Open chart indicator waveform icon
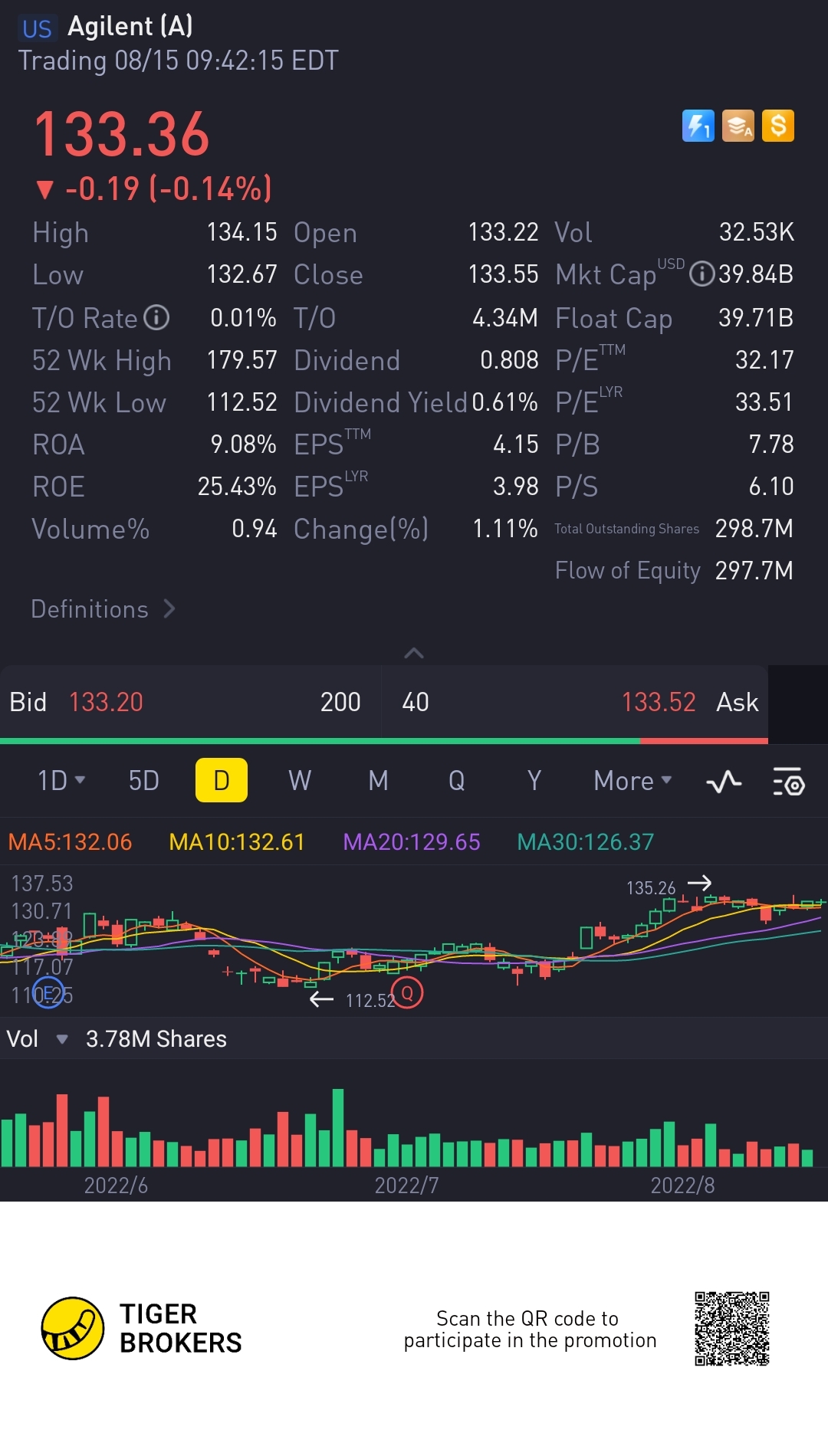The height and width of the screenshot is (1456, 828). point(724,782)
